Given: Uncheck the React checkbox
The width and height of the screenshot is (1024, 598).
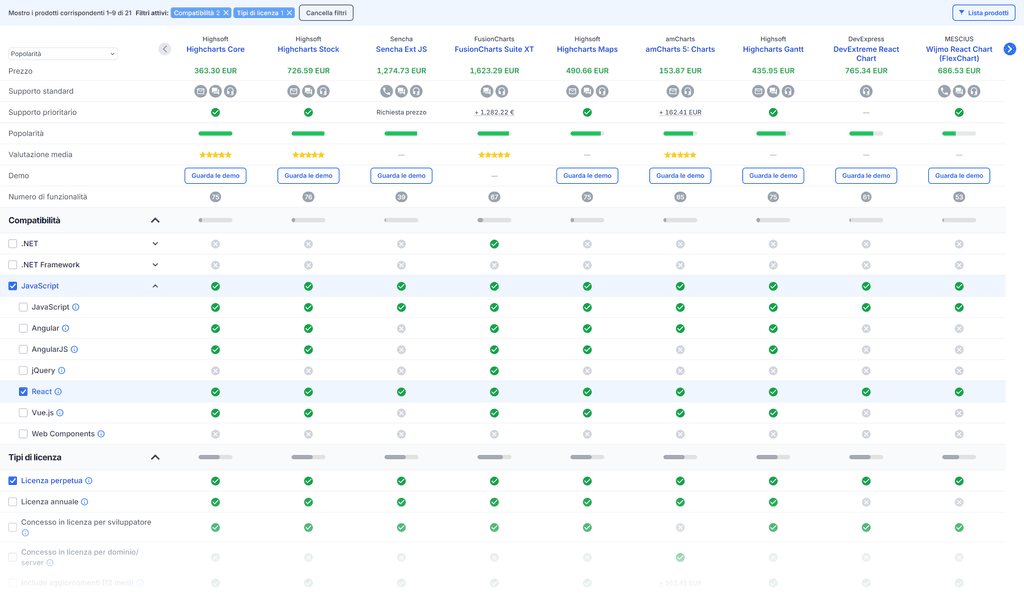Looking at the screenshot, I should pyautogui.click(x=23, y=392).
